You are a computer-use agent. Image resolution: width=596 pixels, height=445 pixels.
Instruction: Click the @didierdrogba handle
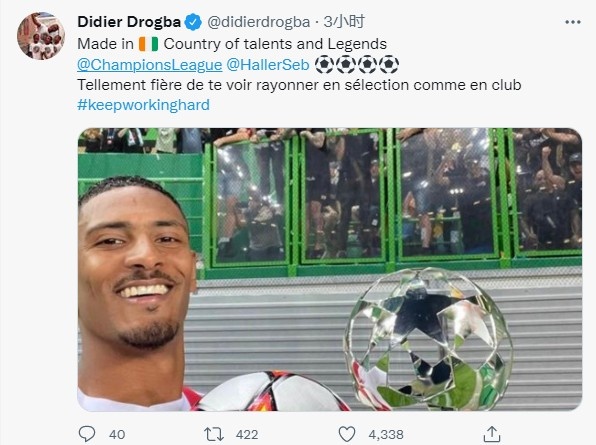click(258, 22)
